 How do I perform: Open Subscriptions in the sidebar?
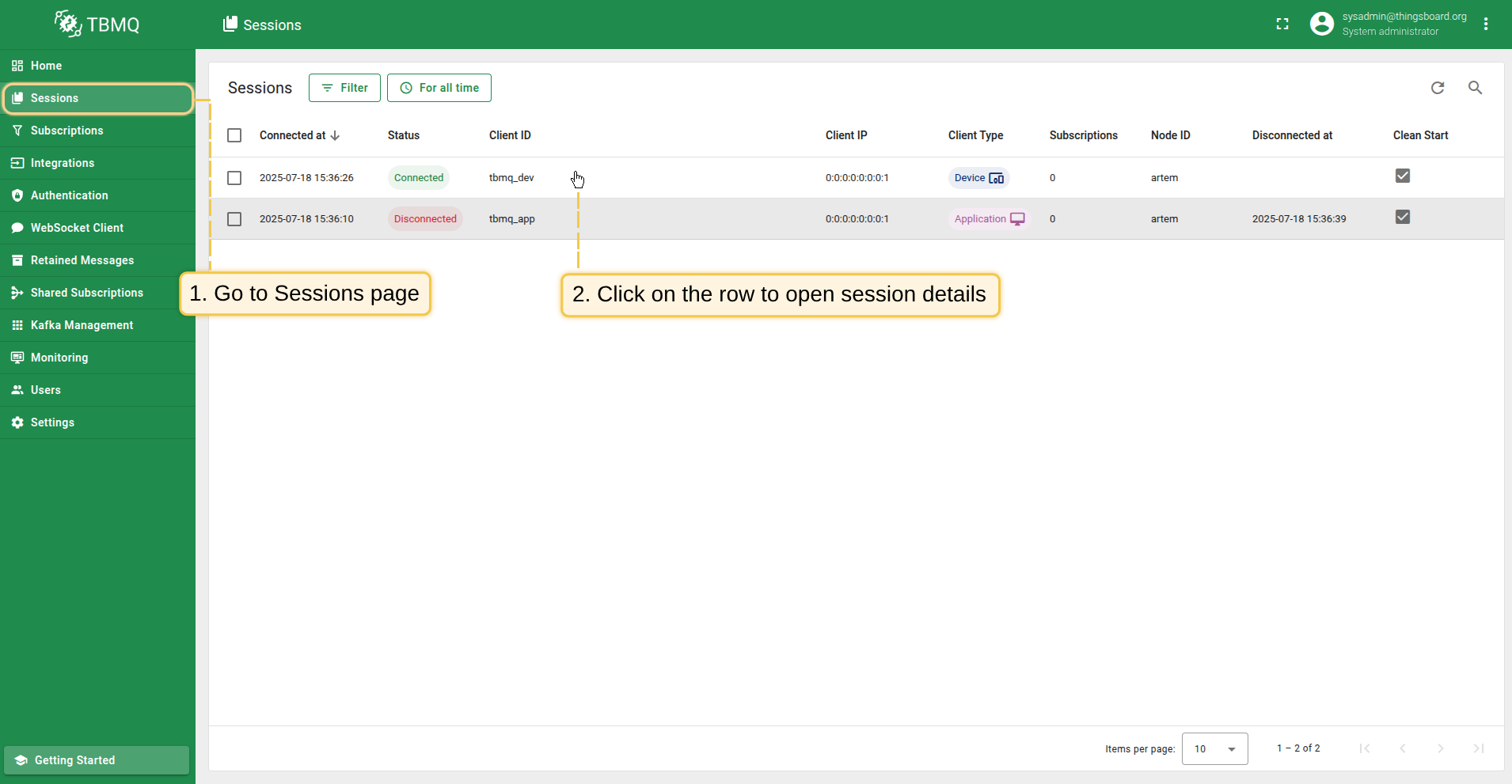click(x=67, y=131)
